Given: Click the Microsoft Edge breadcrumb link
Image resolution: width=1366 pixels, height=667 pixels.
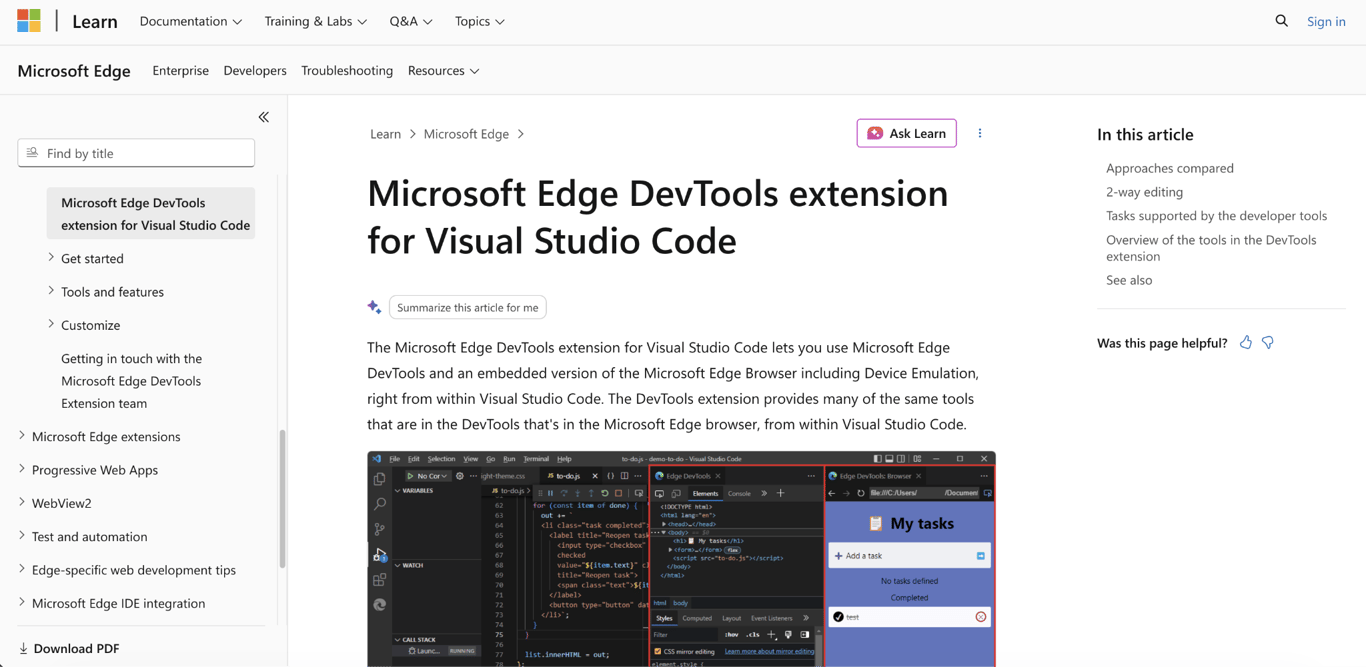Looking at the screenshot, I should click(x=466, y=134).
